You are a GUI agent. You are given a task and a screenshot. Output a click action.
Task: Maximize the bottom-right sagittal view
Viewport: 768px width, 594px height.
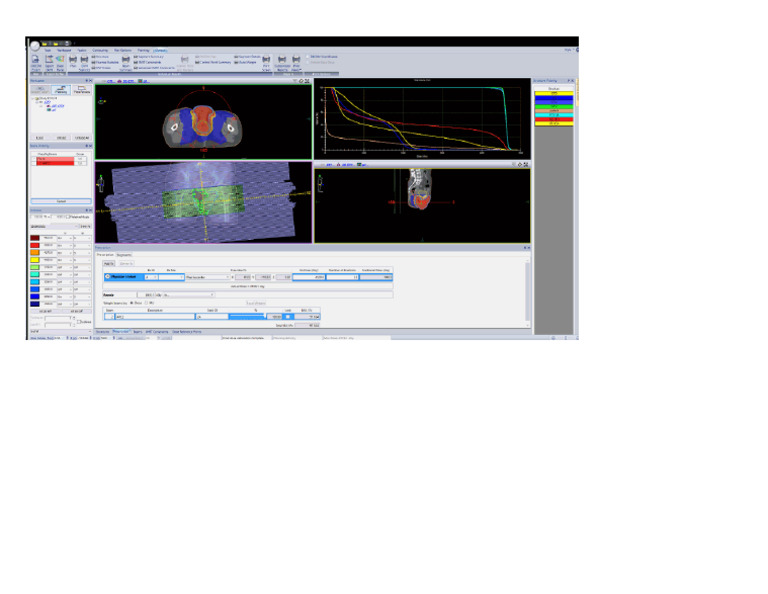[526, 165]
